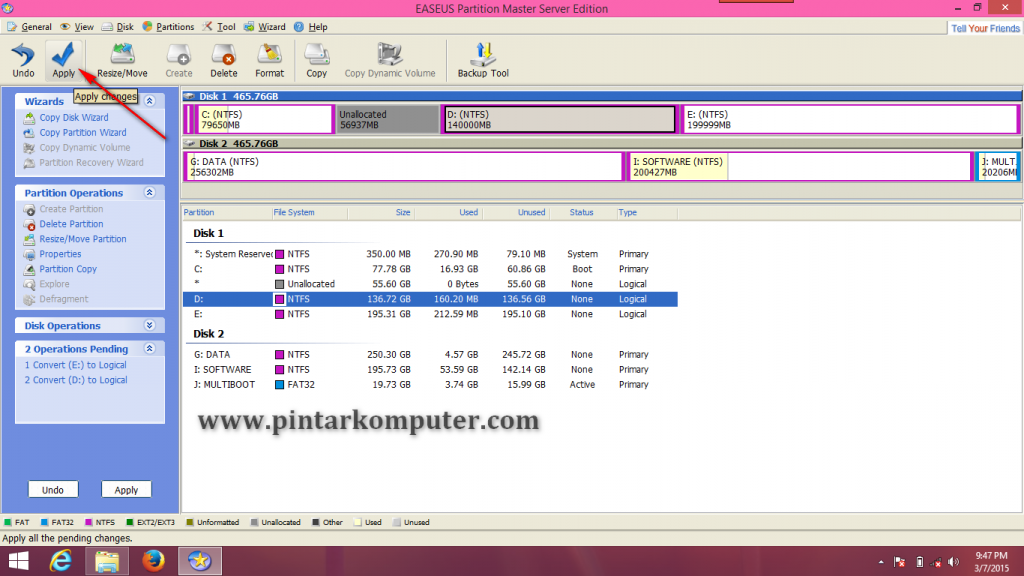Open Firefox from taskbar
This screenshot has height=576, width=1024.
[x=153, y=561]
